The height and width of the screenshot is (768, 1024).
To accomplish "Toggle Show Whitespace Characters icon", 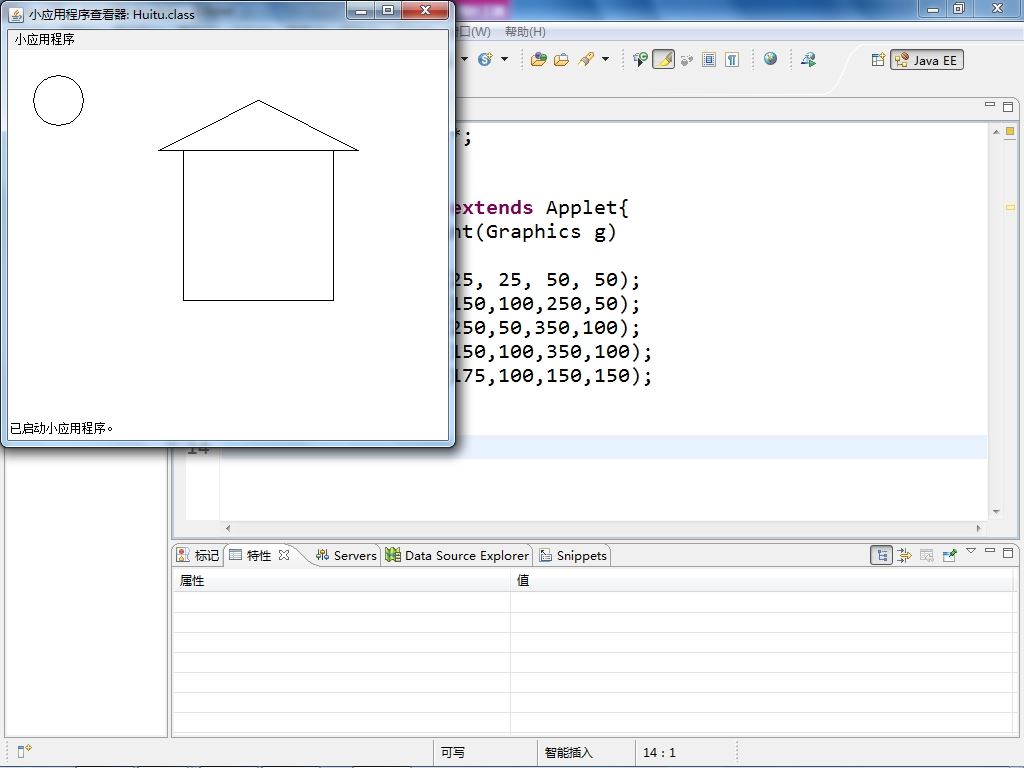I will coord(732,59).
